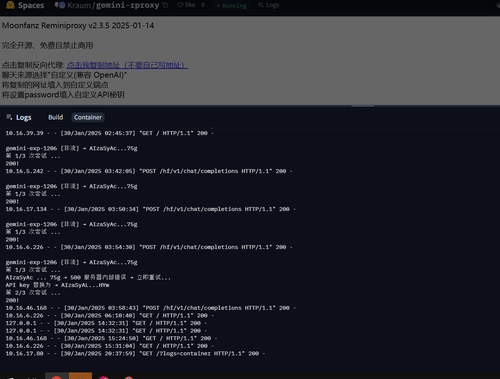Select the 500 server error retry log line

(88, 277)
